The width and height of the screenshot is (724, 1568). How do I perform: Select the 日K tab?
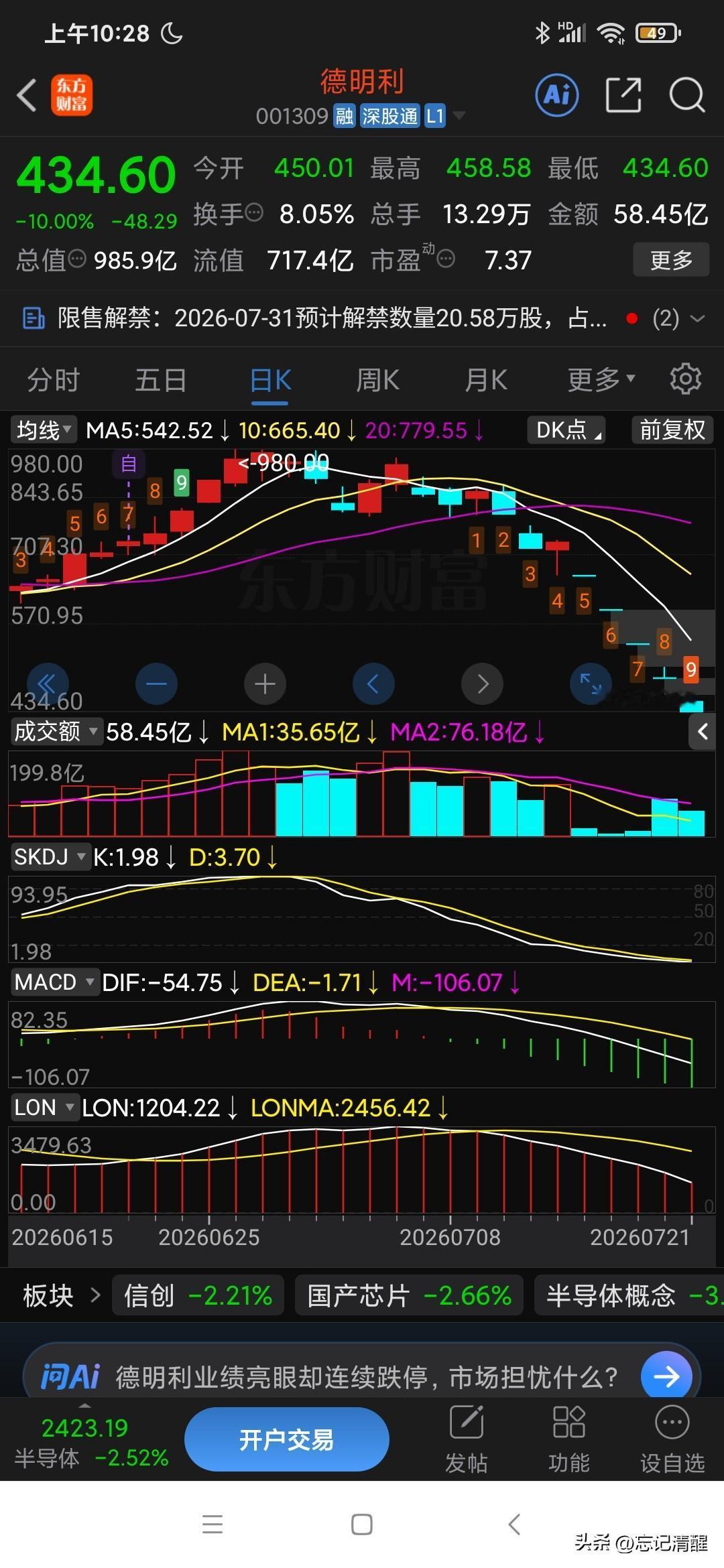270,381
